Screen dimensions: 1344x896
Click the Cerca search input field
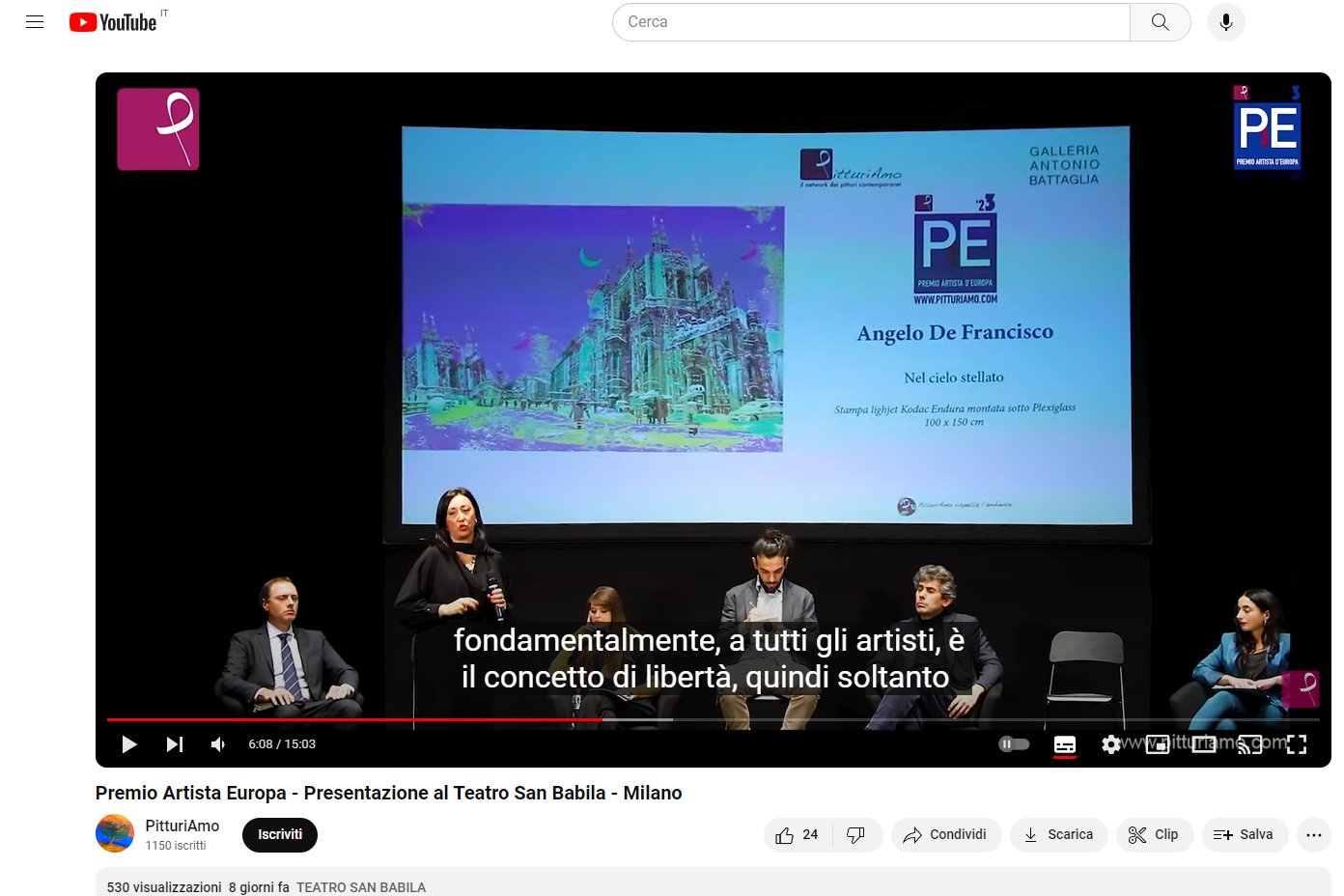[869, 22]
